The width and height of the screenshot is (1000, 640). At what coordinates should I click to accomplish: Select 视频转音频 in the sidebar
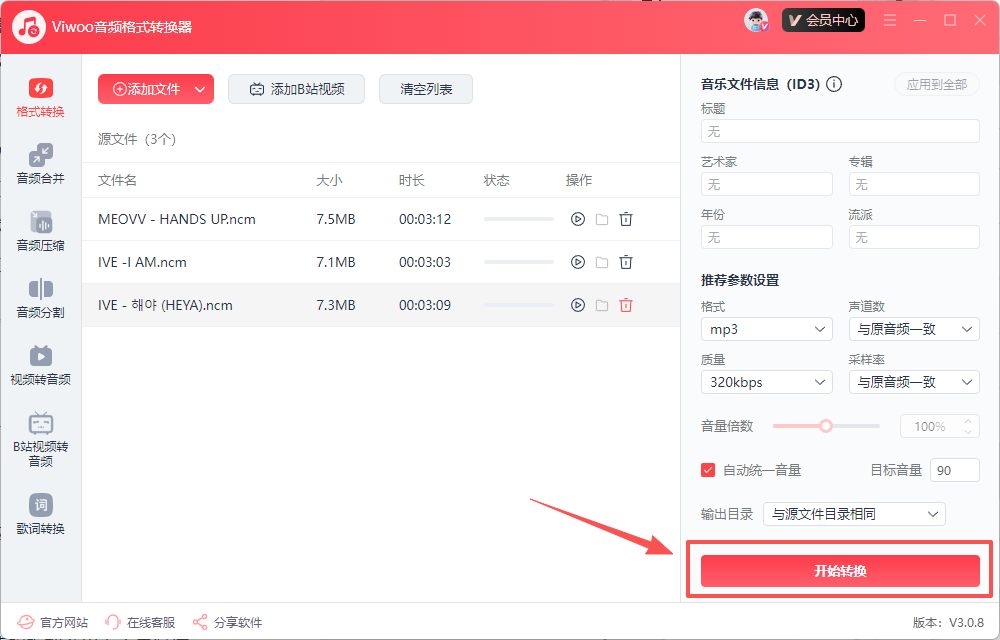(40, 364)
